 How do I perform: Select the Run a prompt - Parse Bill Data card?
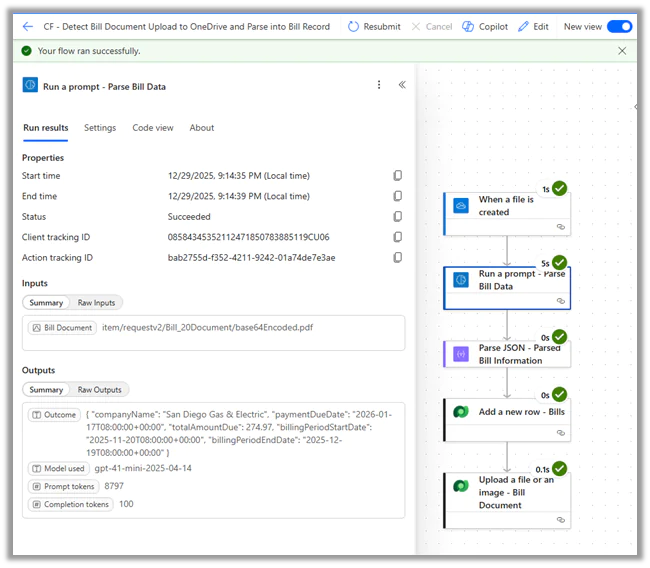[507, 288]
